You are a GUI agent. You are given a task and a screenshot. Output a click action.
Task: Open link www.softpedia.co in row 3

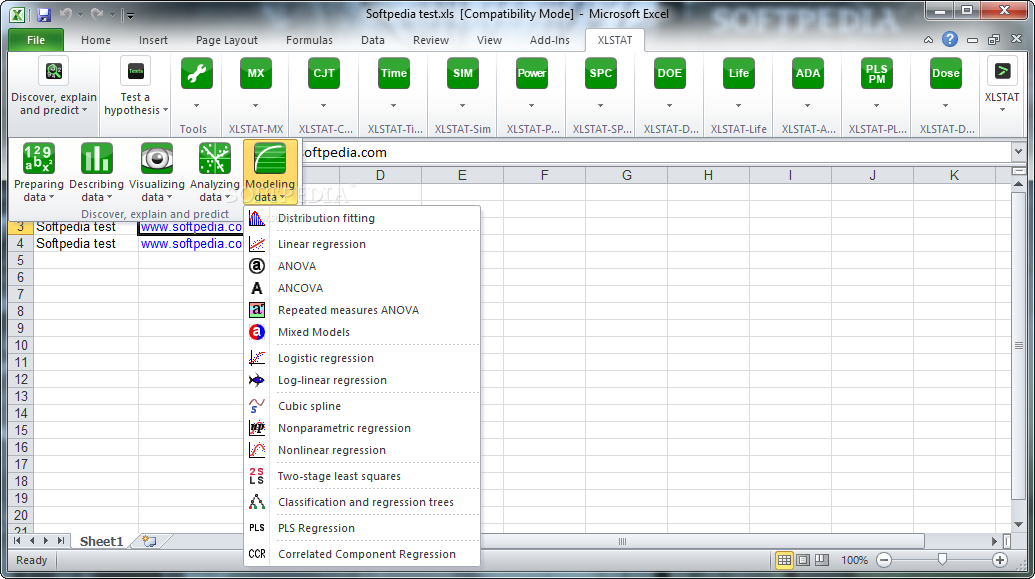click(191, 226)
